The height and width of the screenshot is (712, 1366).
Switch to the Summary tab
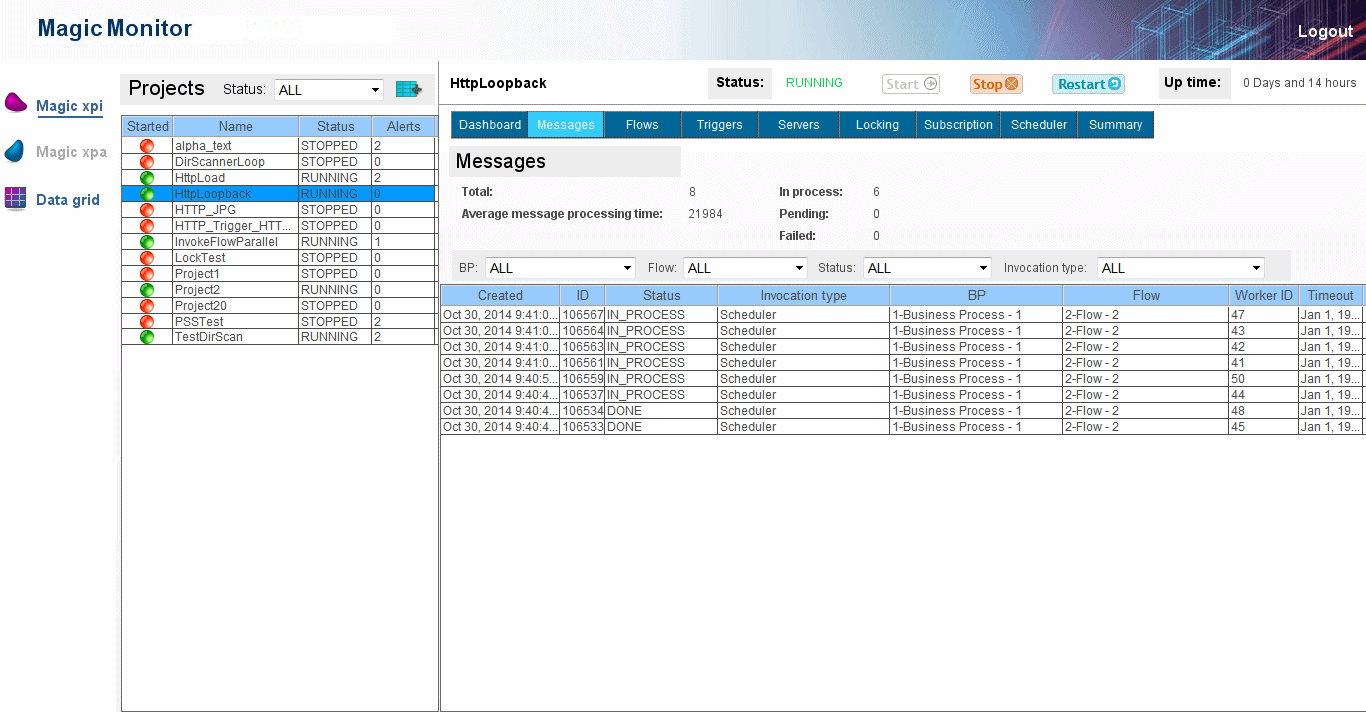coord(1115,125)
